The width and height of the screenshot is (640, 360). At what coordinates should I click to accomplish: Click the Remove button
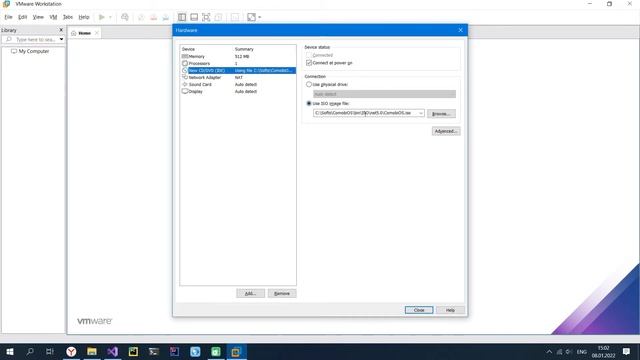coord(282,293)
